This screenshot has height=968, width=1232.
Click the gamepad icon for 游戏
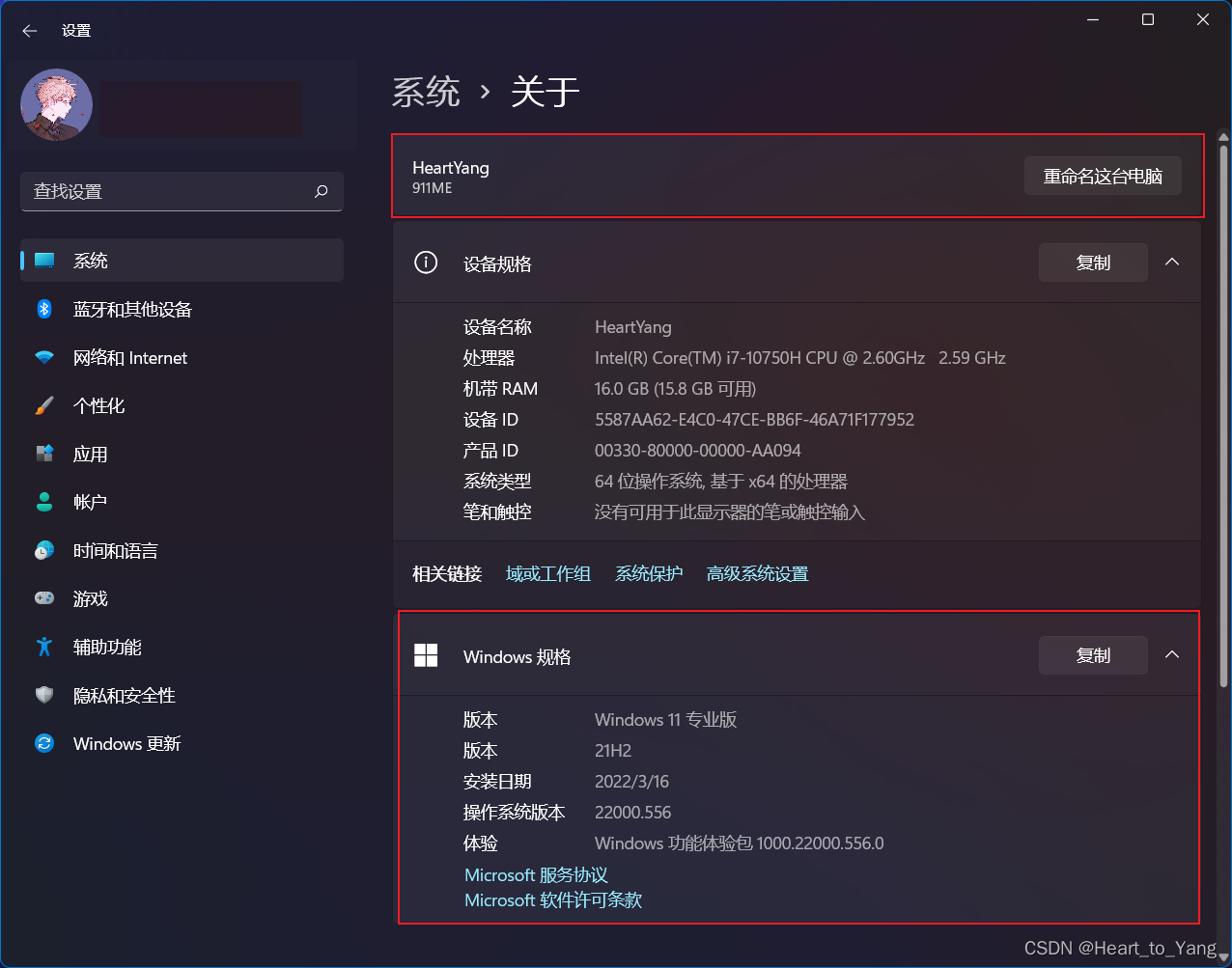point(44,598)
